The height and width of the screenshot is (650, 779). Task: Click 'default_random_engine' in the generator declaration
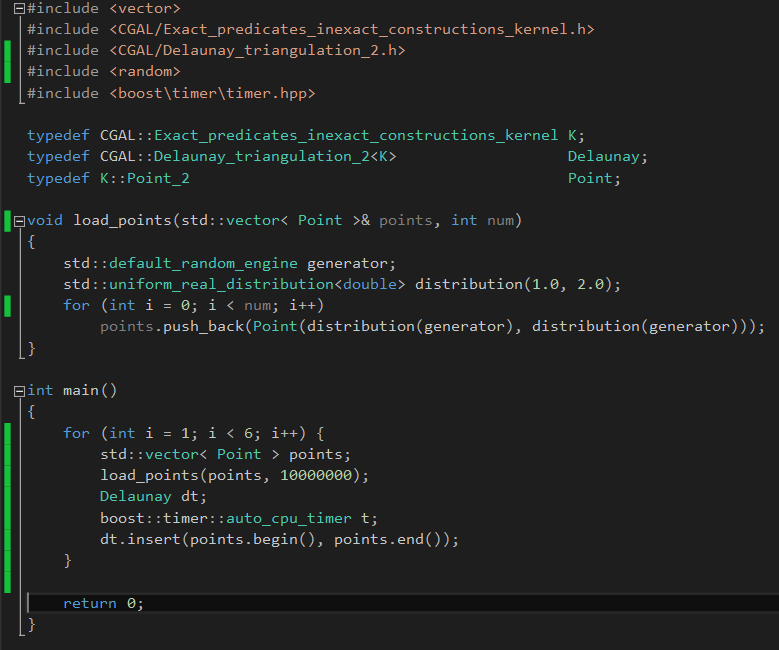203,263
